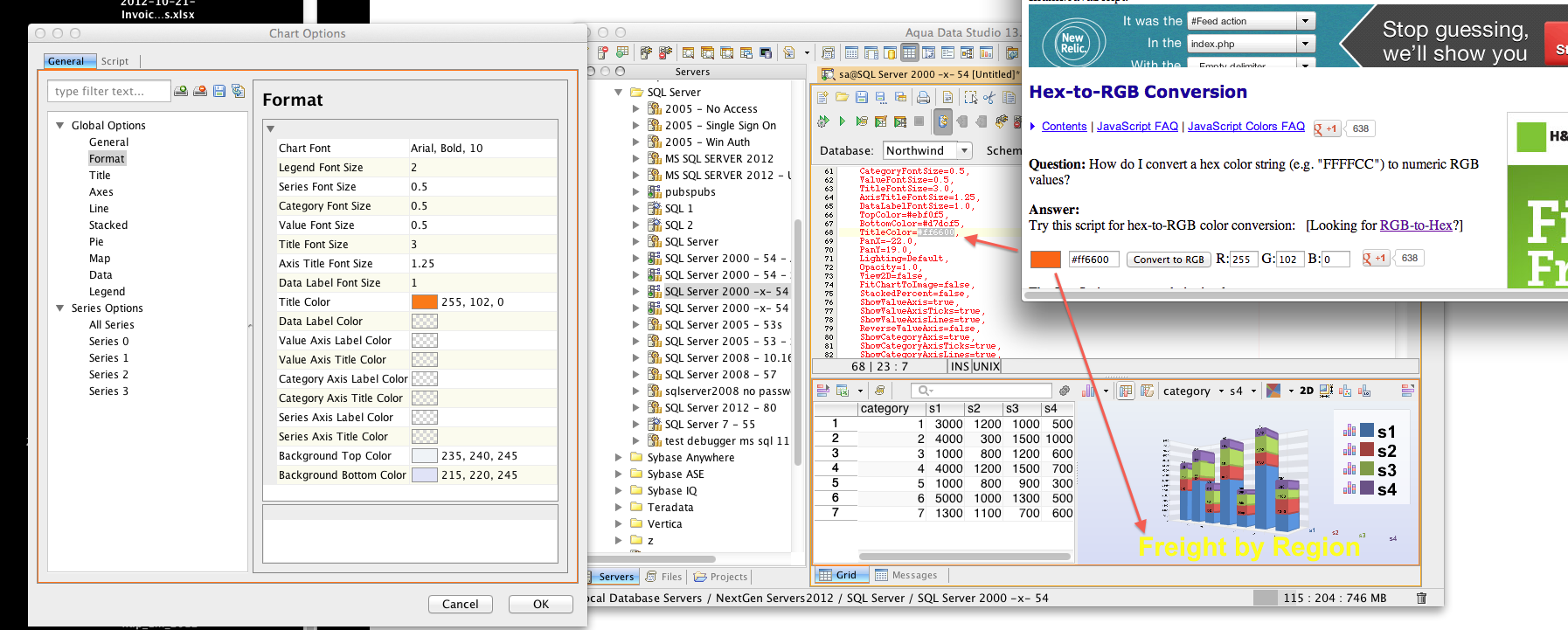Click the type filter text field
1568x630 pixels.
point(108,91)
